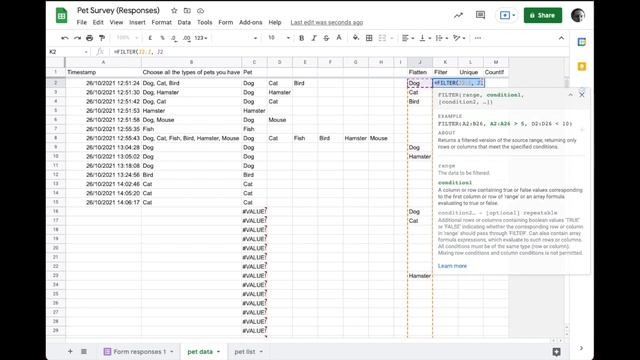Open the horizontal align dropdown

pyautogui.click(x=408, y=38)
